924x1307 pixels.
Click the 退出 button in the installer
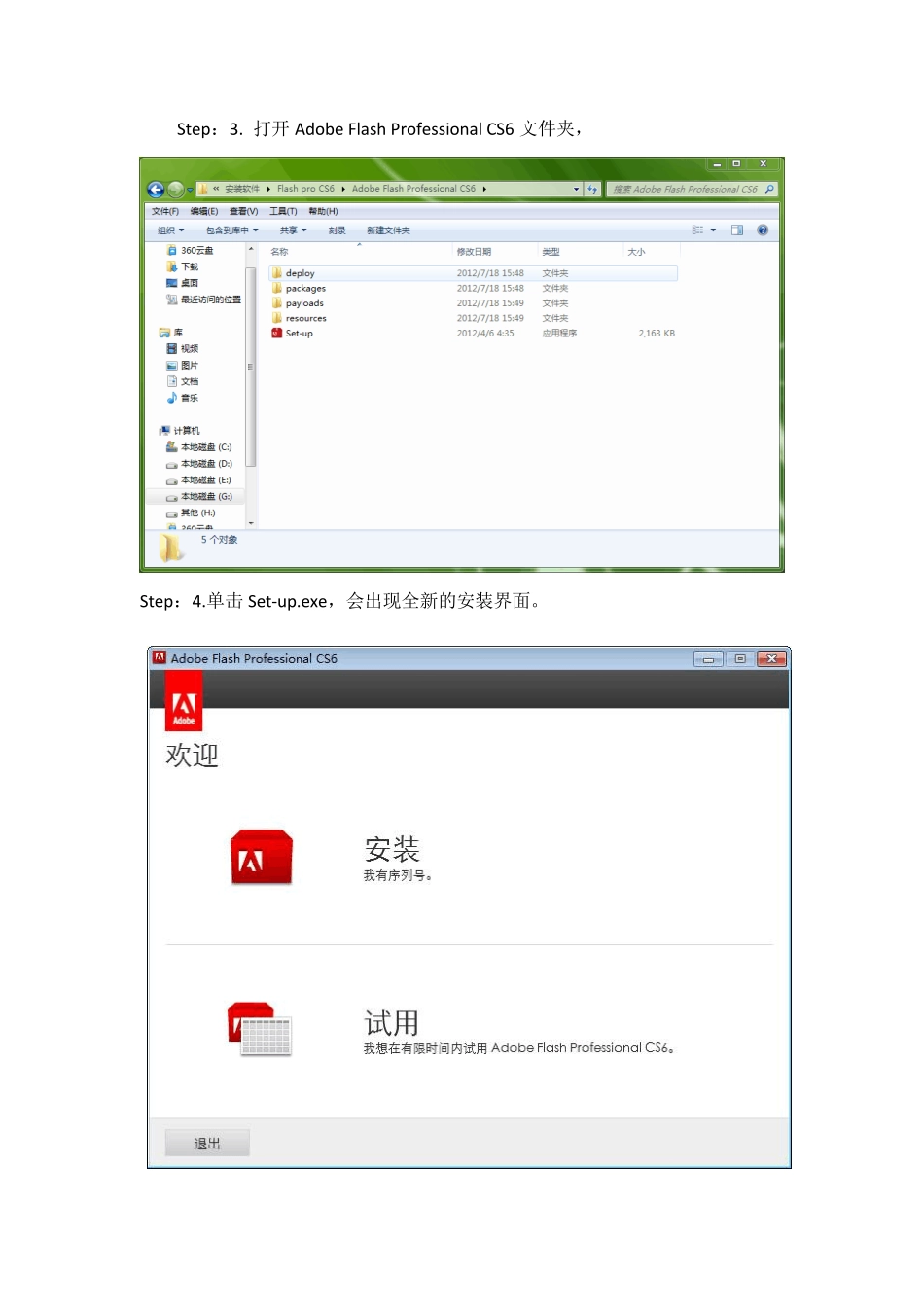(x=207, y=1143)
